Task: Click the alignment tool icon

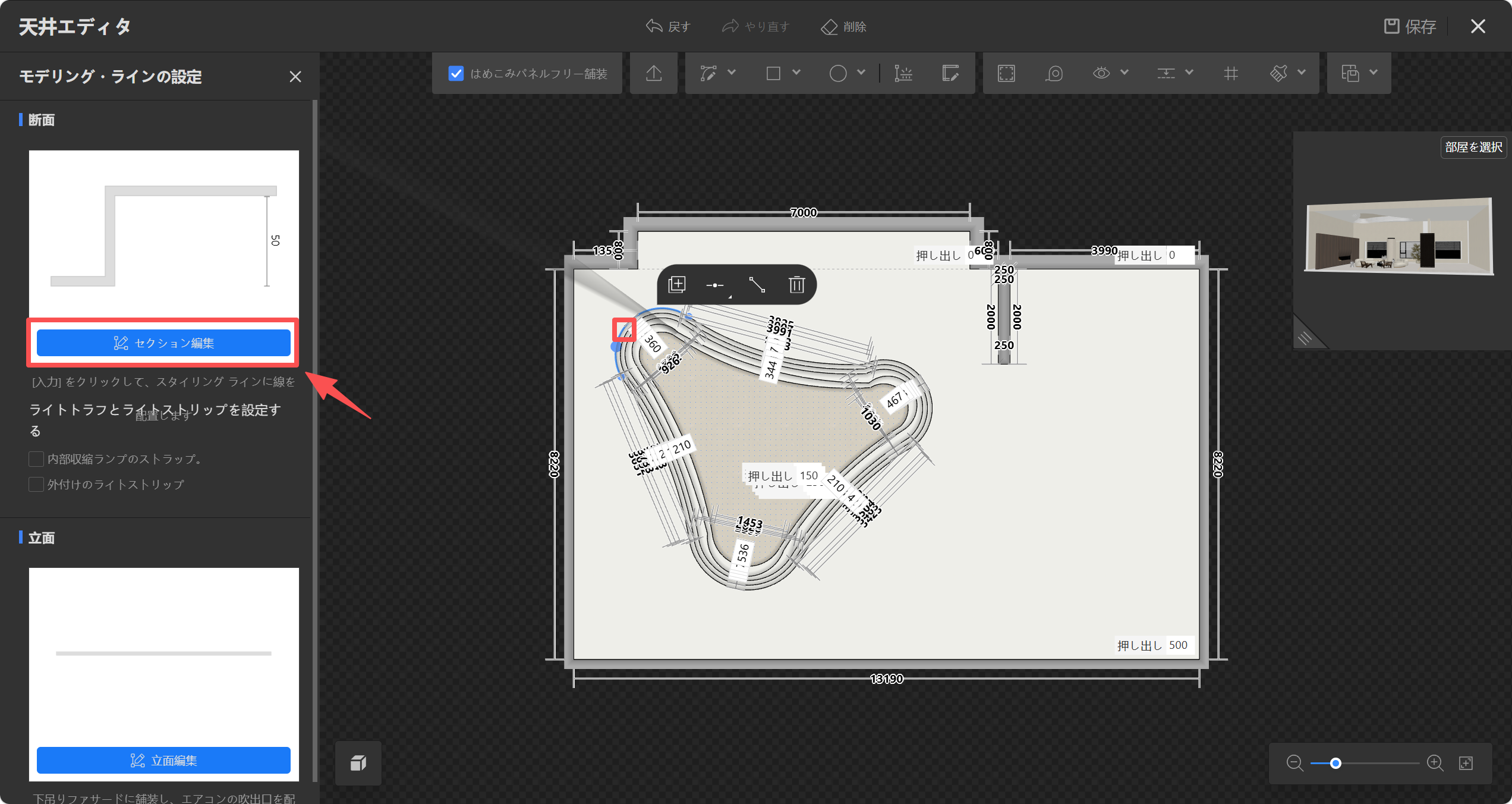Action: coord(1166,73)
